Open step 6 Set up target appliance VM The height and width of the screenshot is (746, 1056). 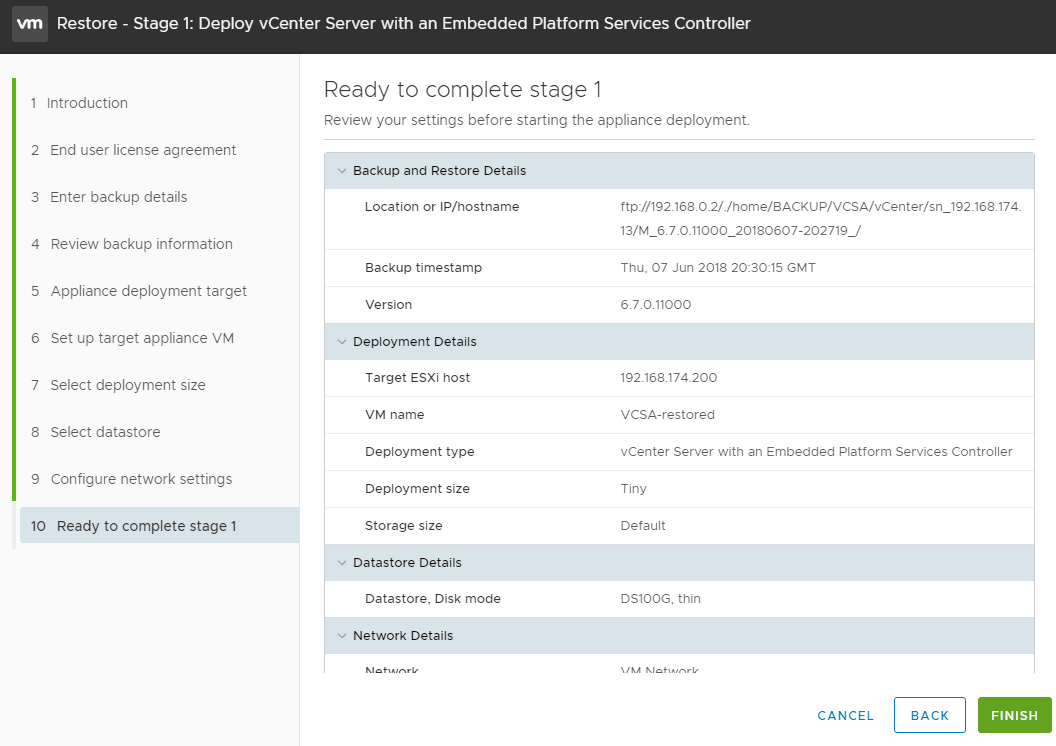click(133, 338)
